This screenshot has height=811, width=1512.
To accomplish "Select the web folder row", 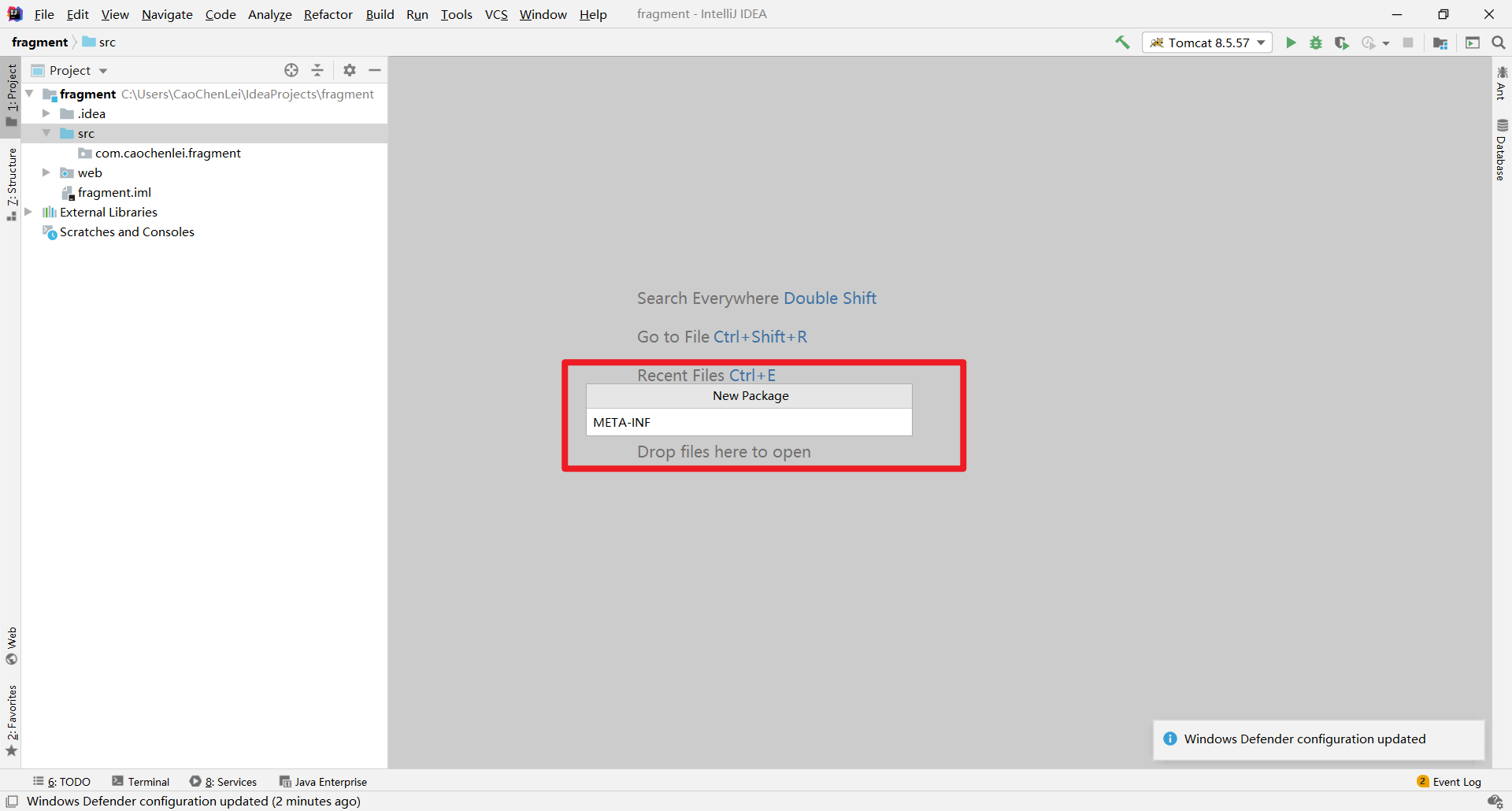I will click(205, 172).
